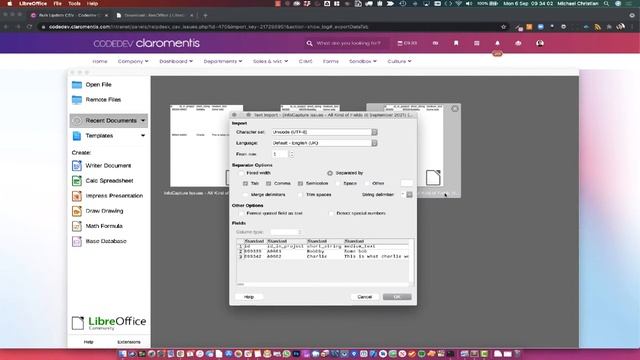This screenshot has height=360, width=640.
Task: Open Forms in Claromentis navigation
Action: click(331, 61)
